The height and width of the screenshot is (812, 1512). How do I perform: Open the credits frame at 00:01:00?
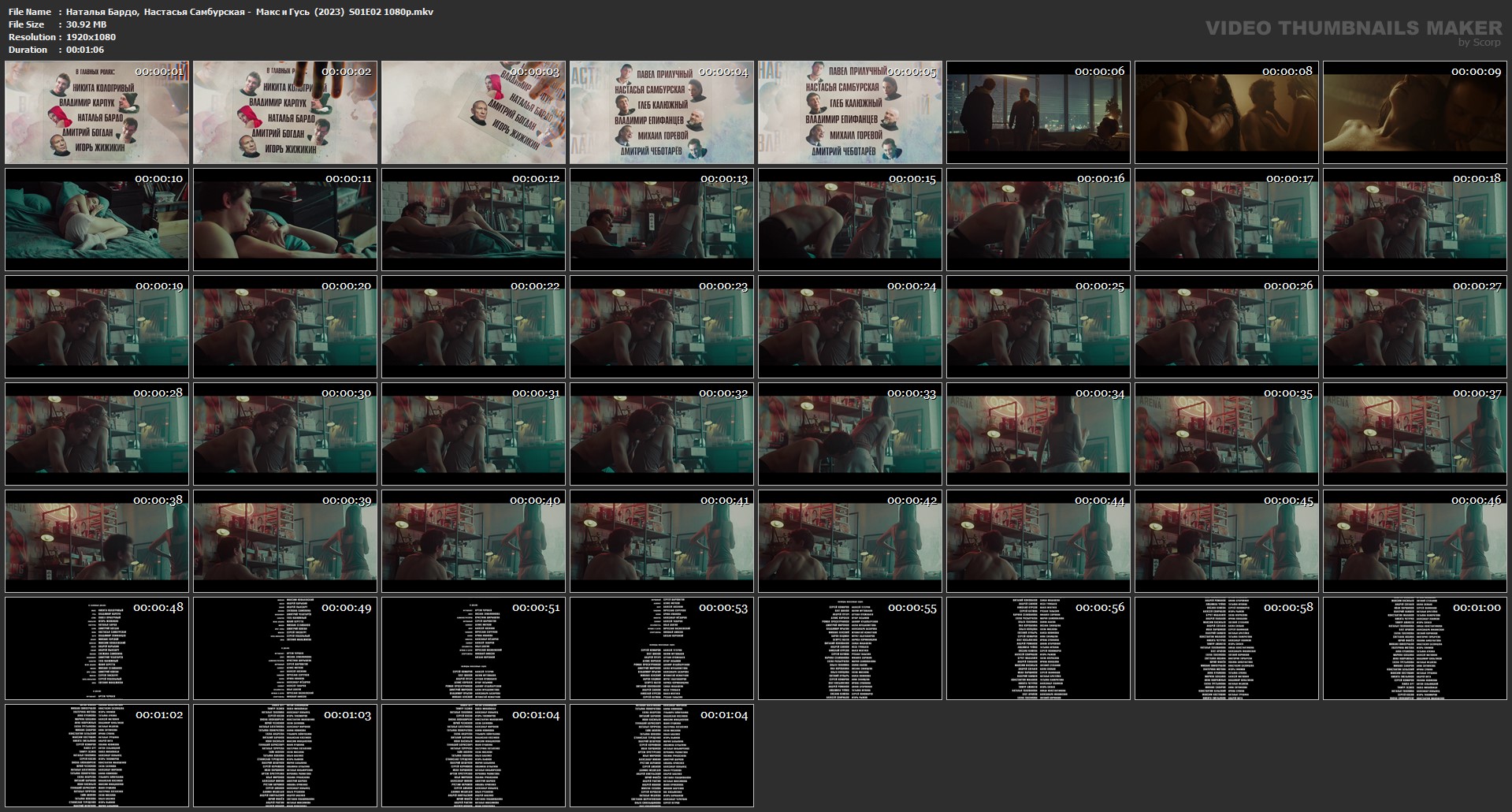tap(1415, 649)
